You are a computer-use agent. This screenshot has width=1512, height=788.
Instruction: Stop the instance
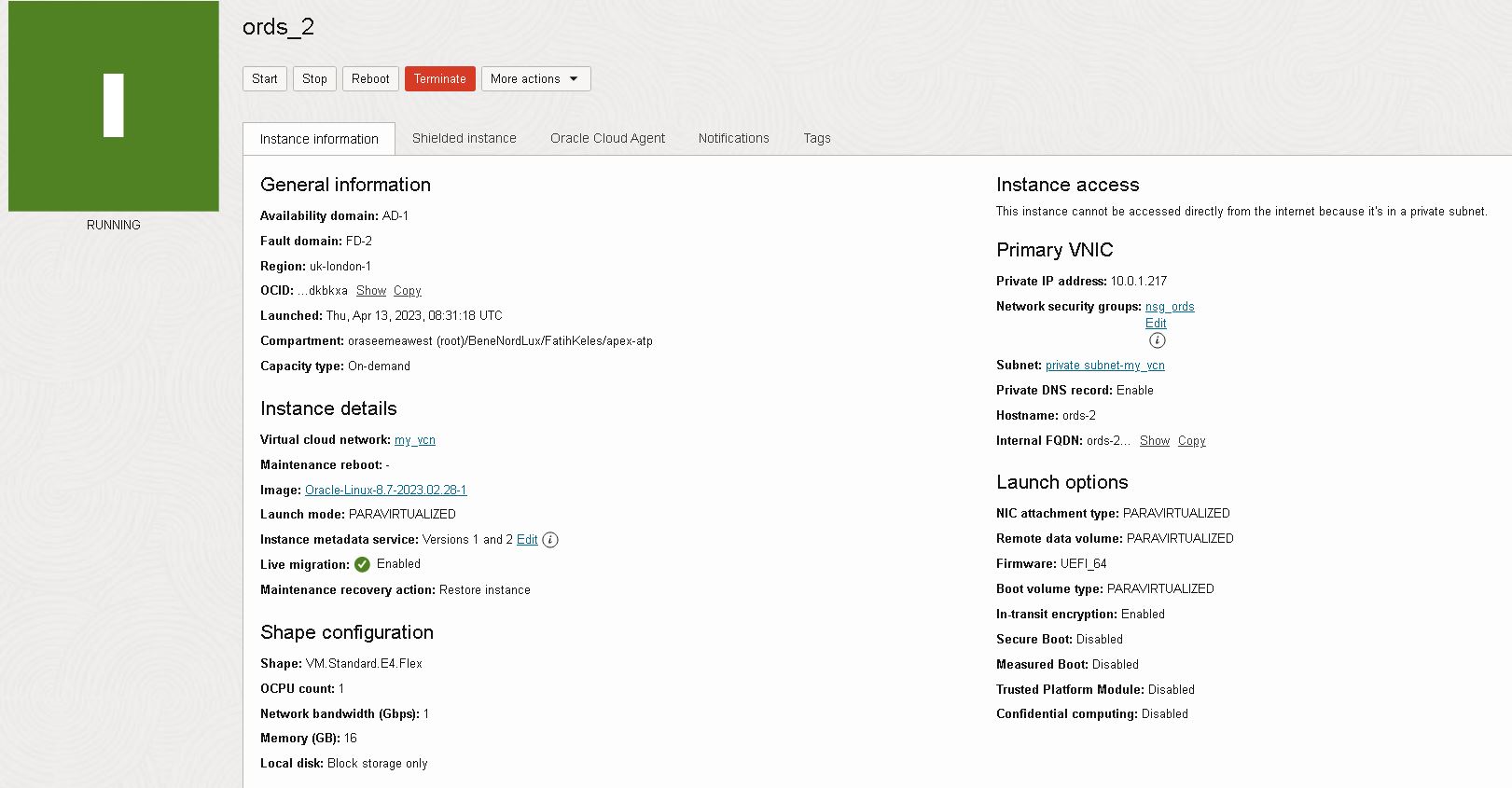(314, 79)
